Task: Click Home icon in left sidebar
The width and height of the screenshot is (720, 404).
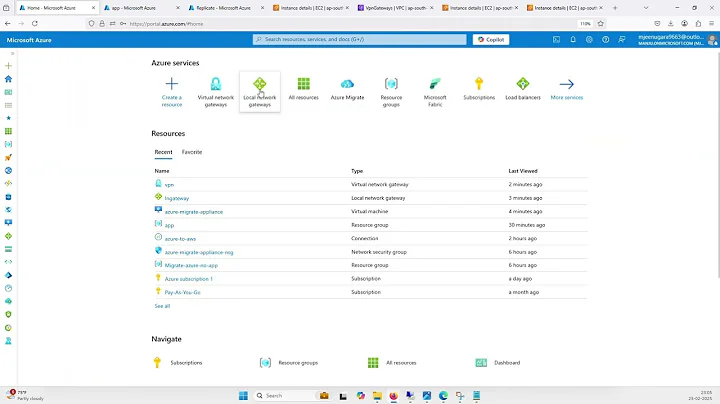Action: (8, 79)
